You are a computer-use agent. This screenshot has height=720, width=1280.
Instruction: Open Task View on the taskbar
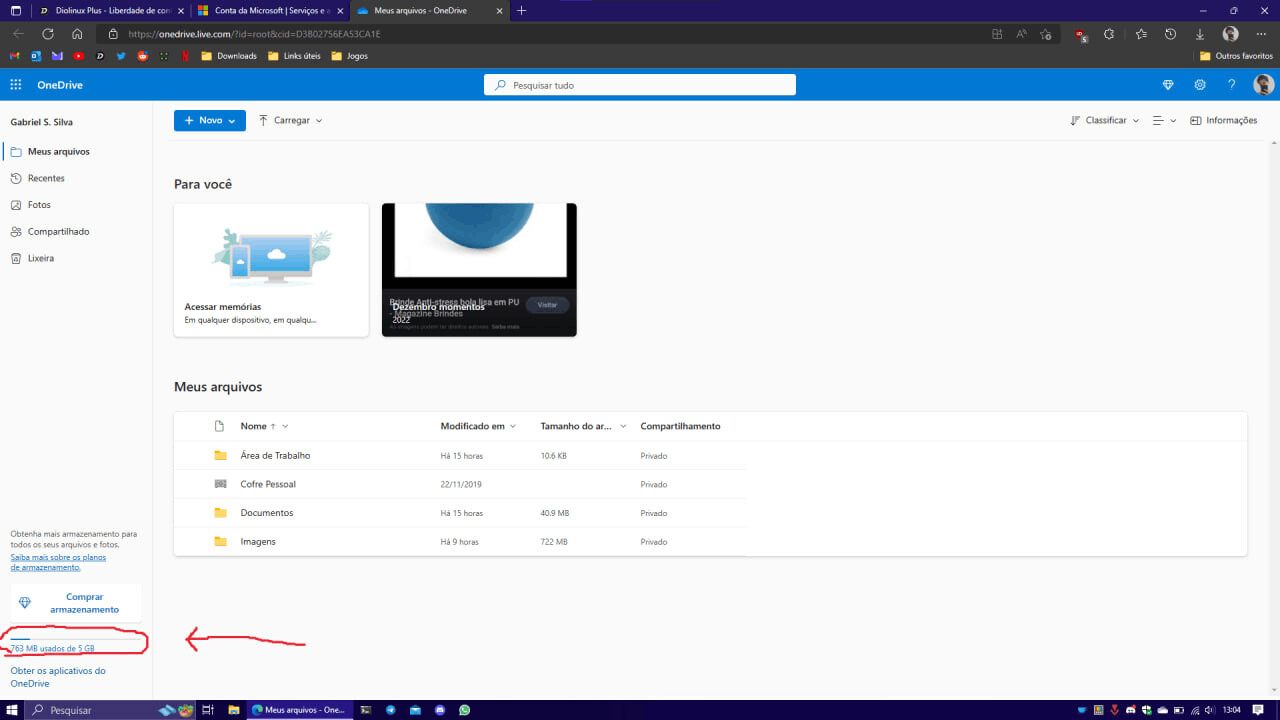(x=209, y=710)
